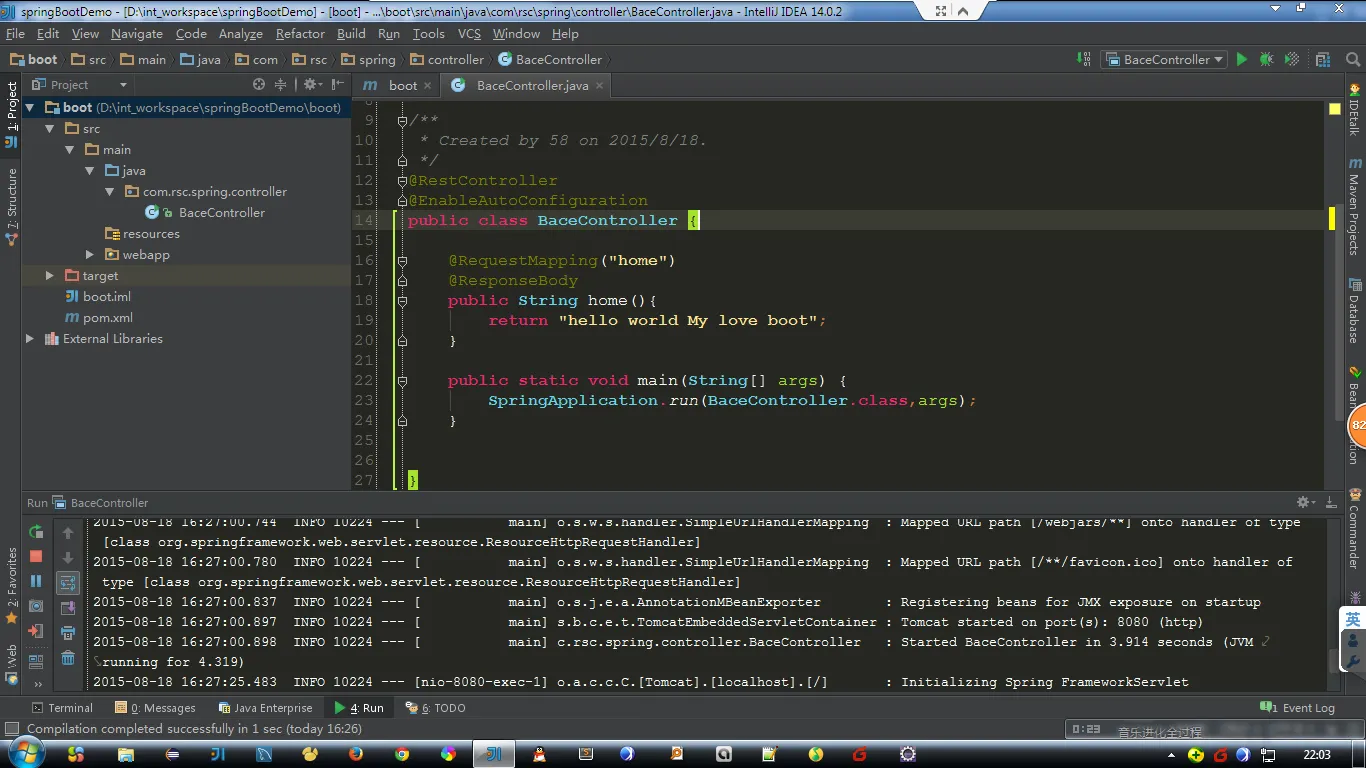Expand the External Libraries node
The height and width of the screenshot is (768, 1366).
click(30, 339)
